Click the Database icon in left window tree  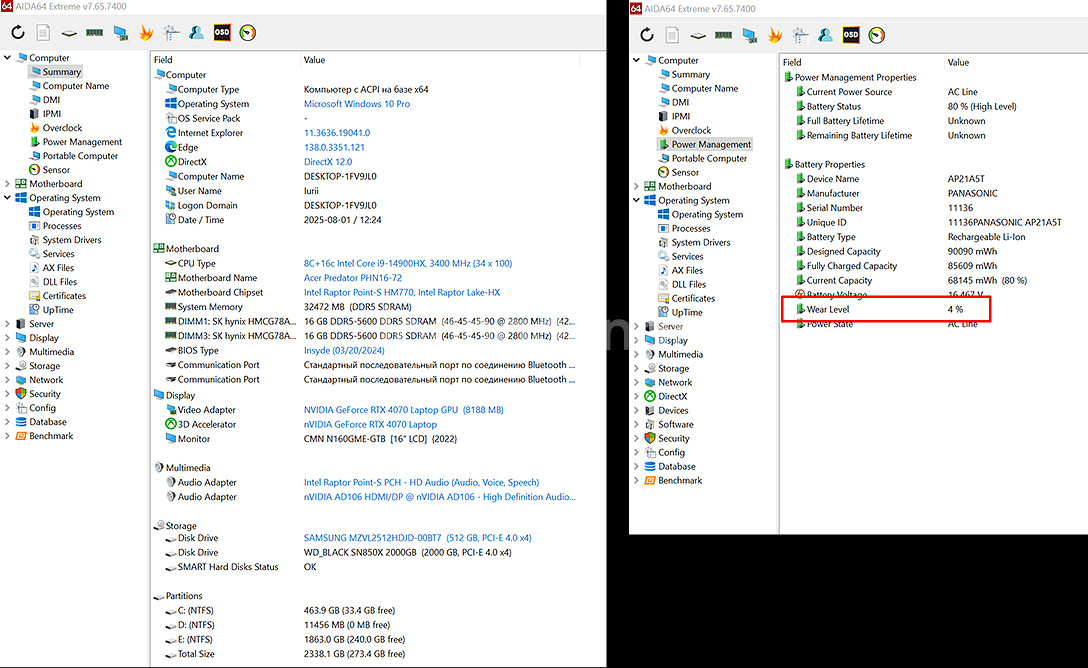coord(21,422)
